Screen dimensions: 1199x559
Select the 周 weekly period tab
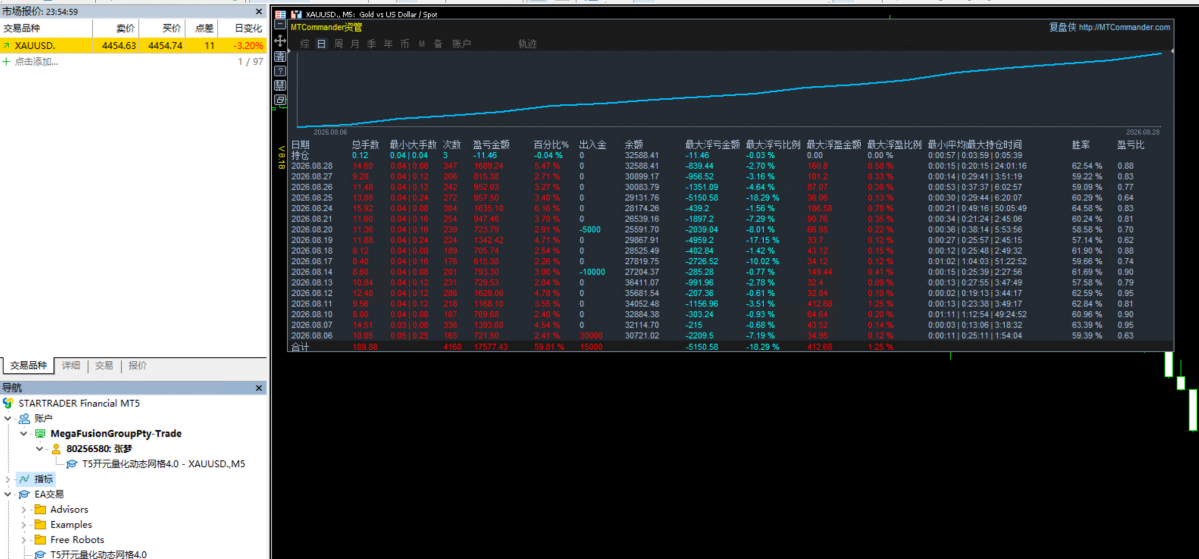click(x=338, y=44)
